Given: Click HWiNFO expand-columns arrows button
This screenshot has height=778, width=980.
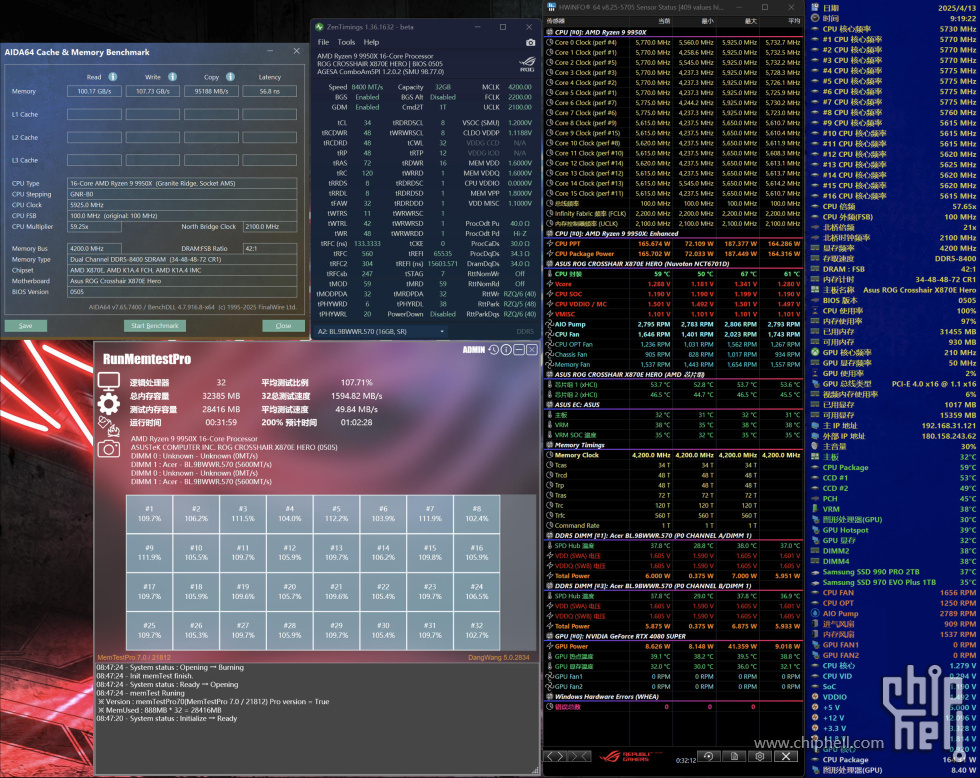Looking at the screenshot, I should point(554,756).
